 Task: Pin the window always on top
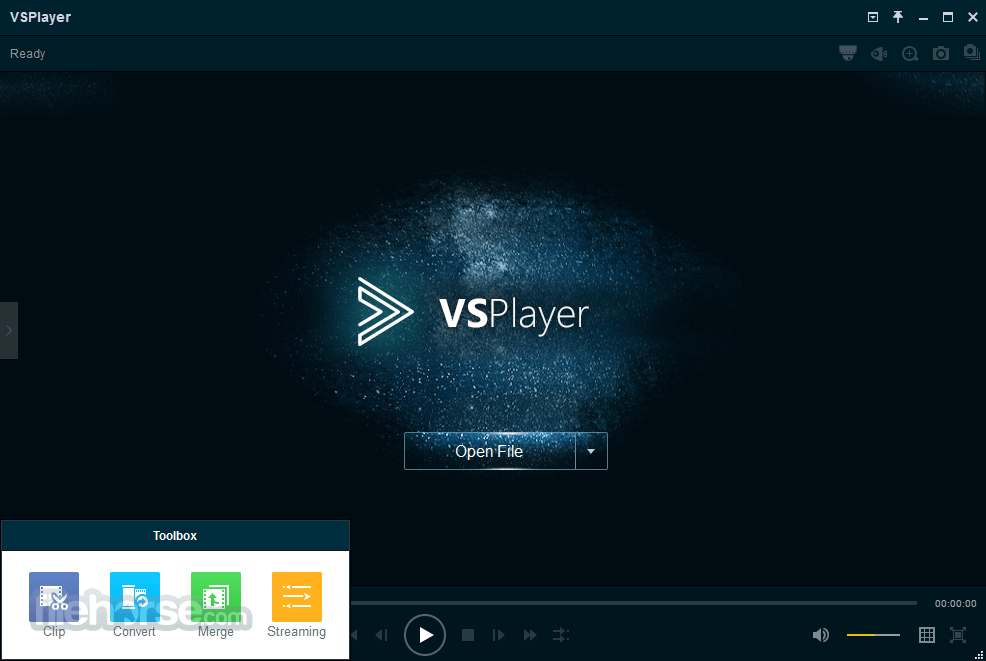coord(898,17)
